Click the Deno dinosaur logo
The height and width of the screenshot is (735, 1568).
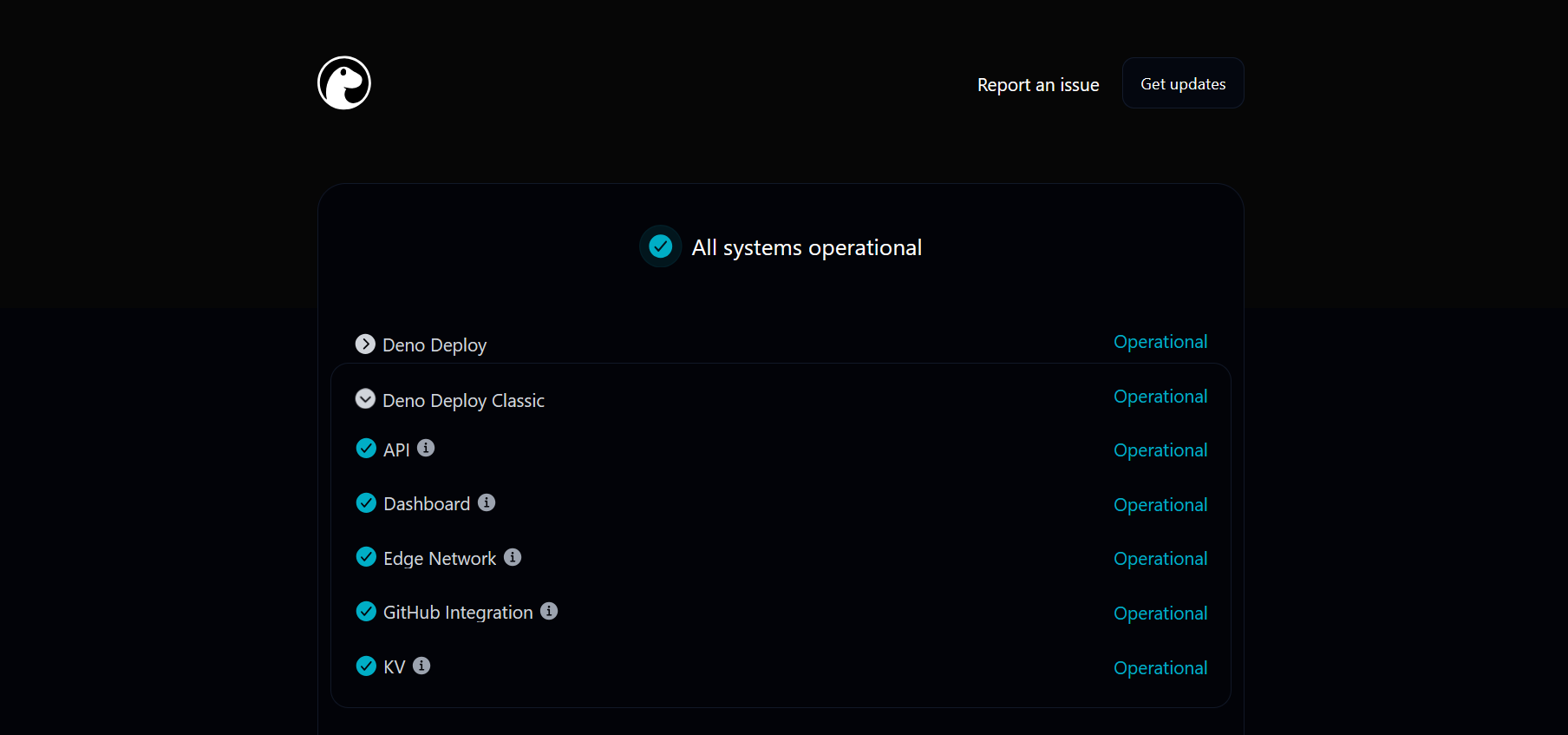(344, 83)
